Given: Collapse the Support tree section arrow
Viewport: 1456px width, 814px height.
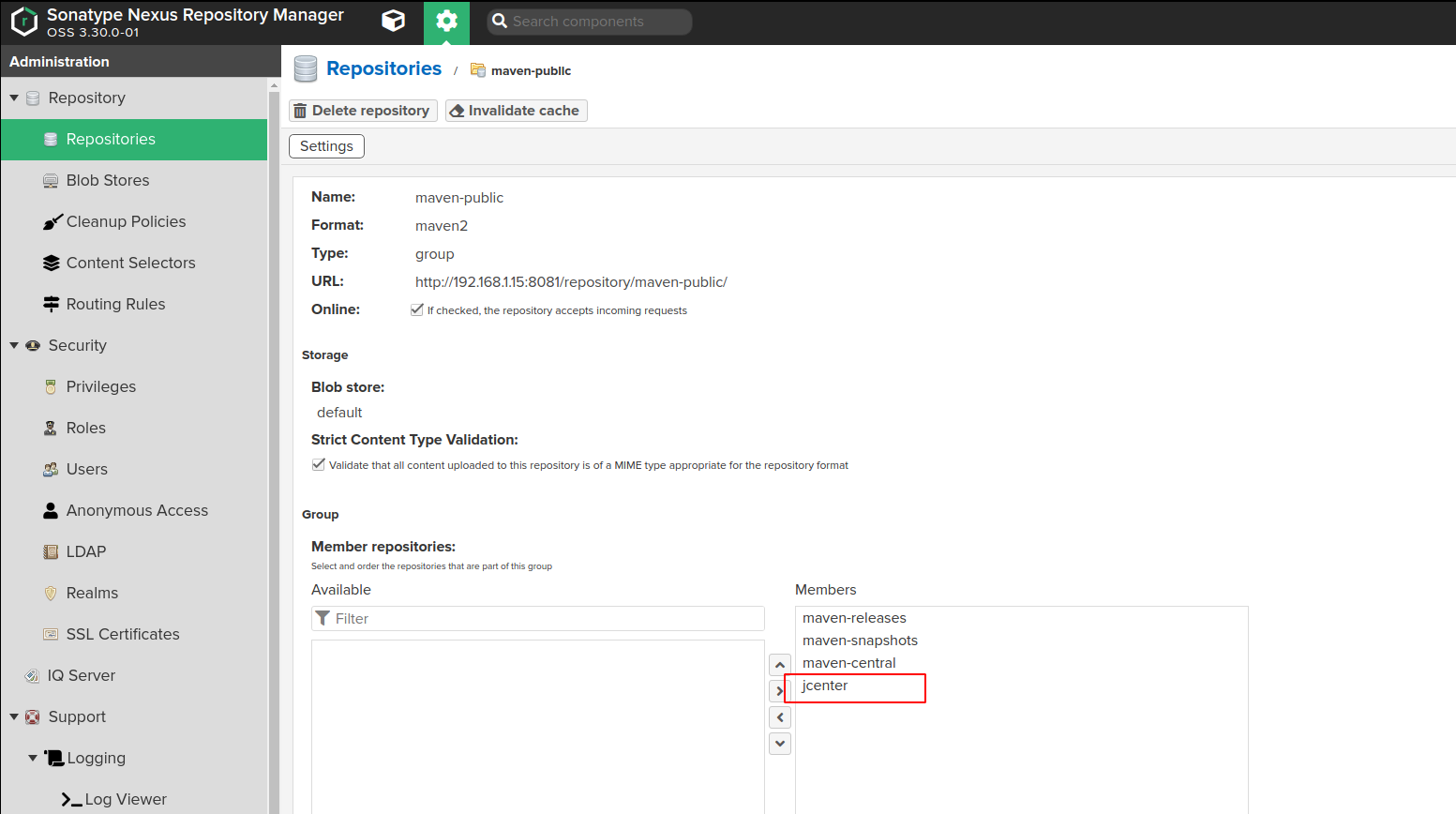Looking at the screenshot, I should (x=14, y=716).
